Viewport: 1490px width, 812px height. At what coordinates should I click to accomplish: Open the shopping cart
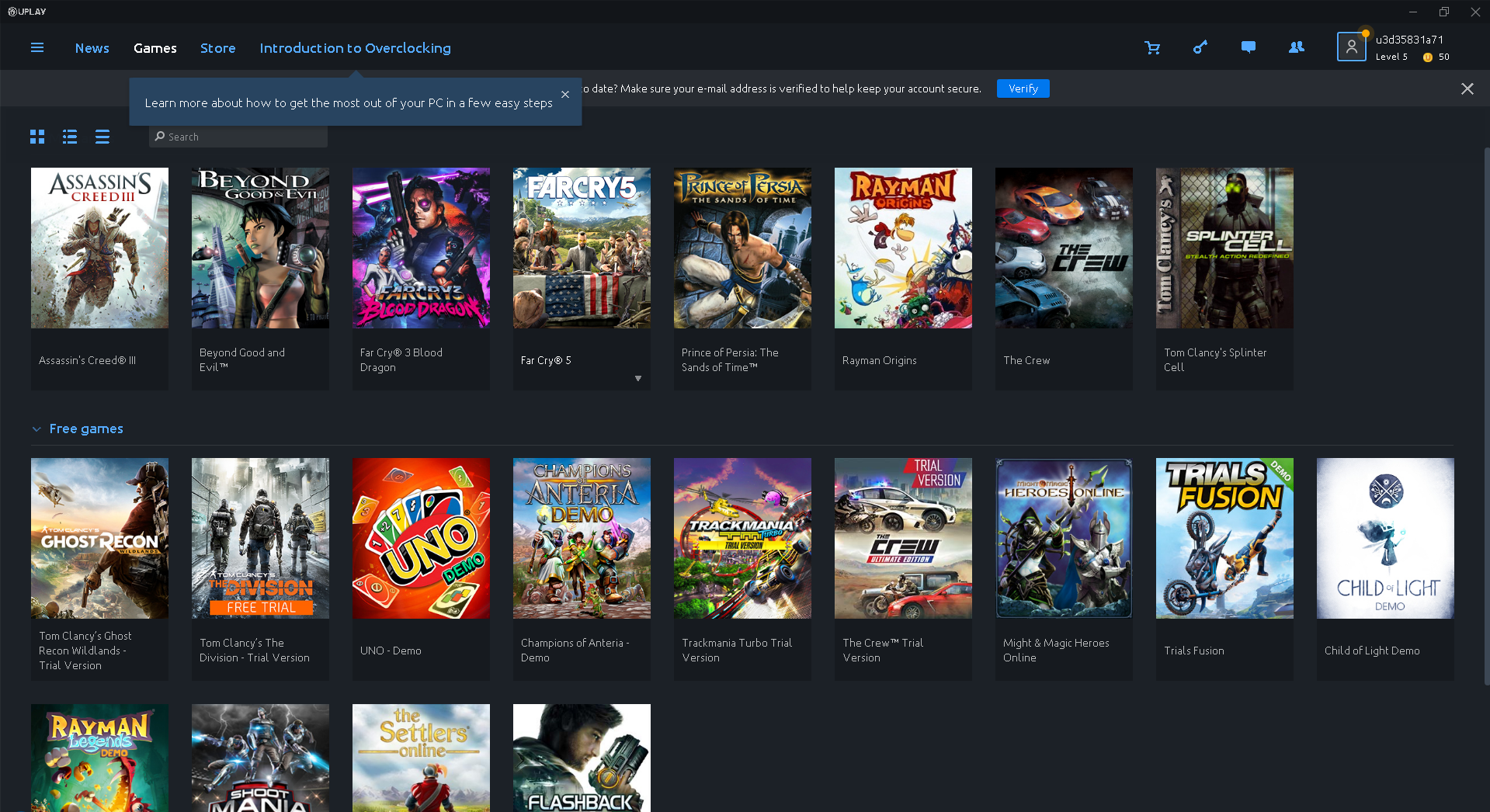1152,48
